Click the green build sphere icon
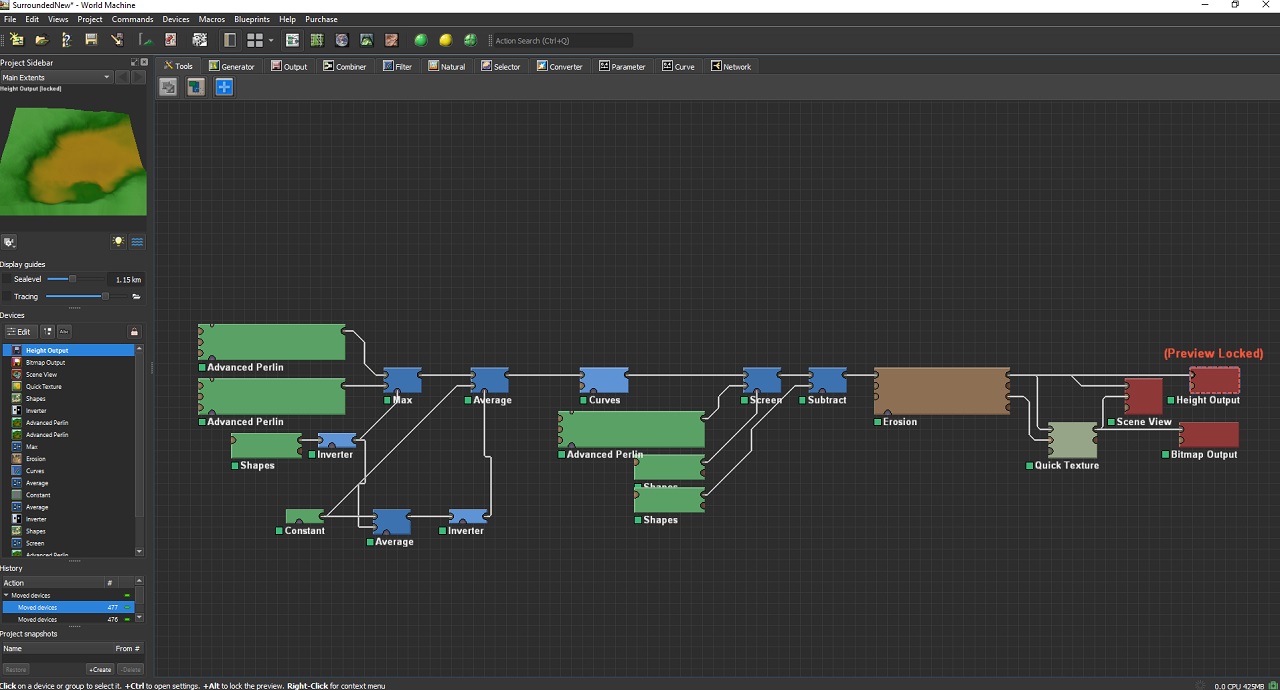The width and height of the screenshot is (1280, 690). (420, 40)
